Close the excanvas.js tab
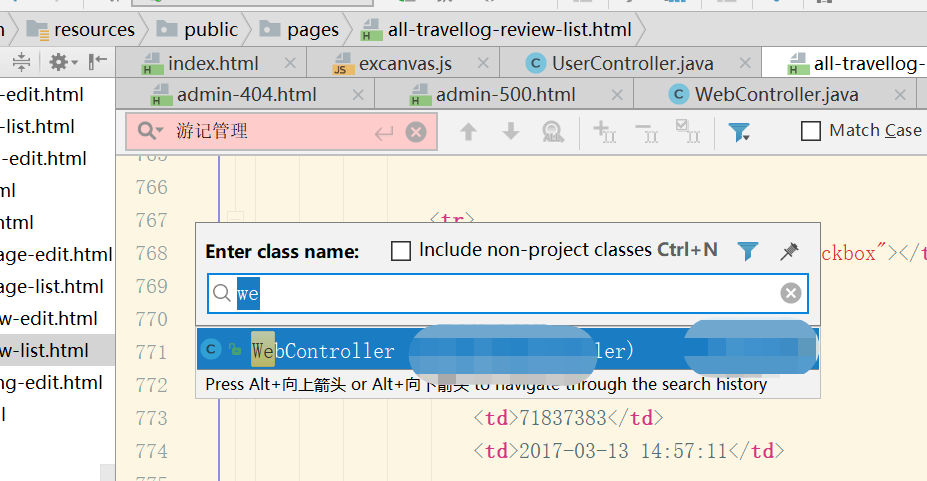Screen dimensions: 927x481 (483, 63)
